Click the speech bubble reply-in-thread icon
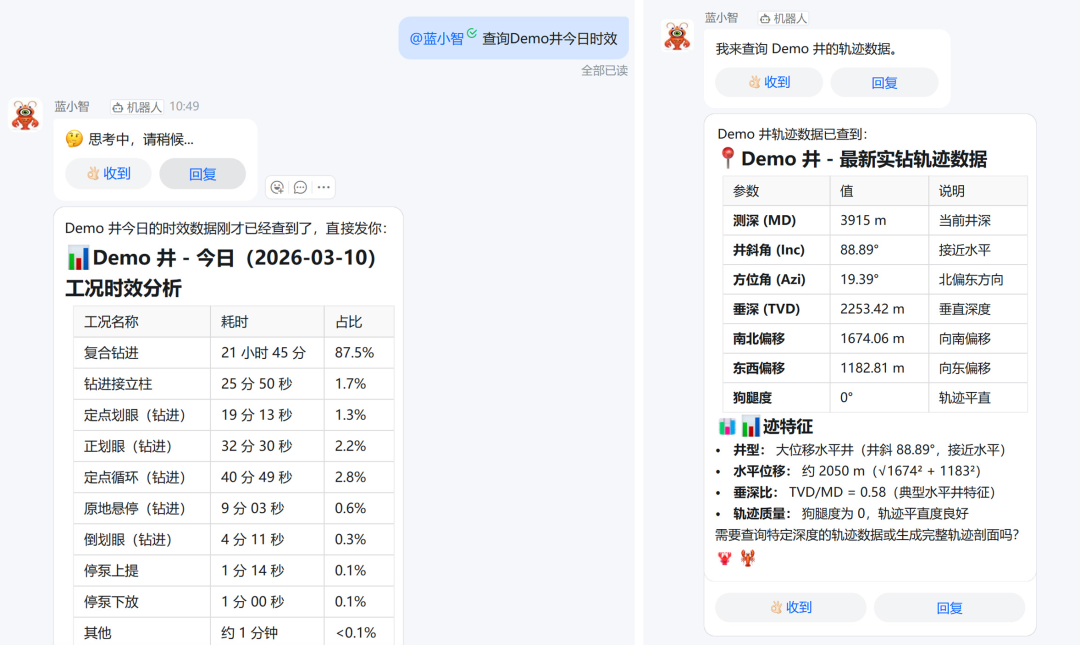 tap(300, 187)
